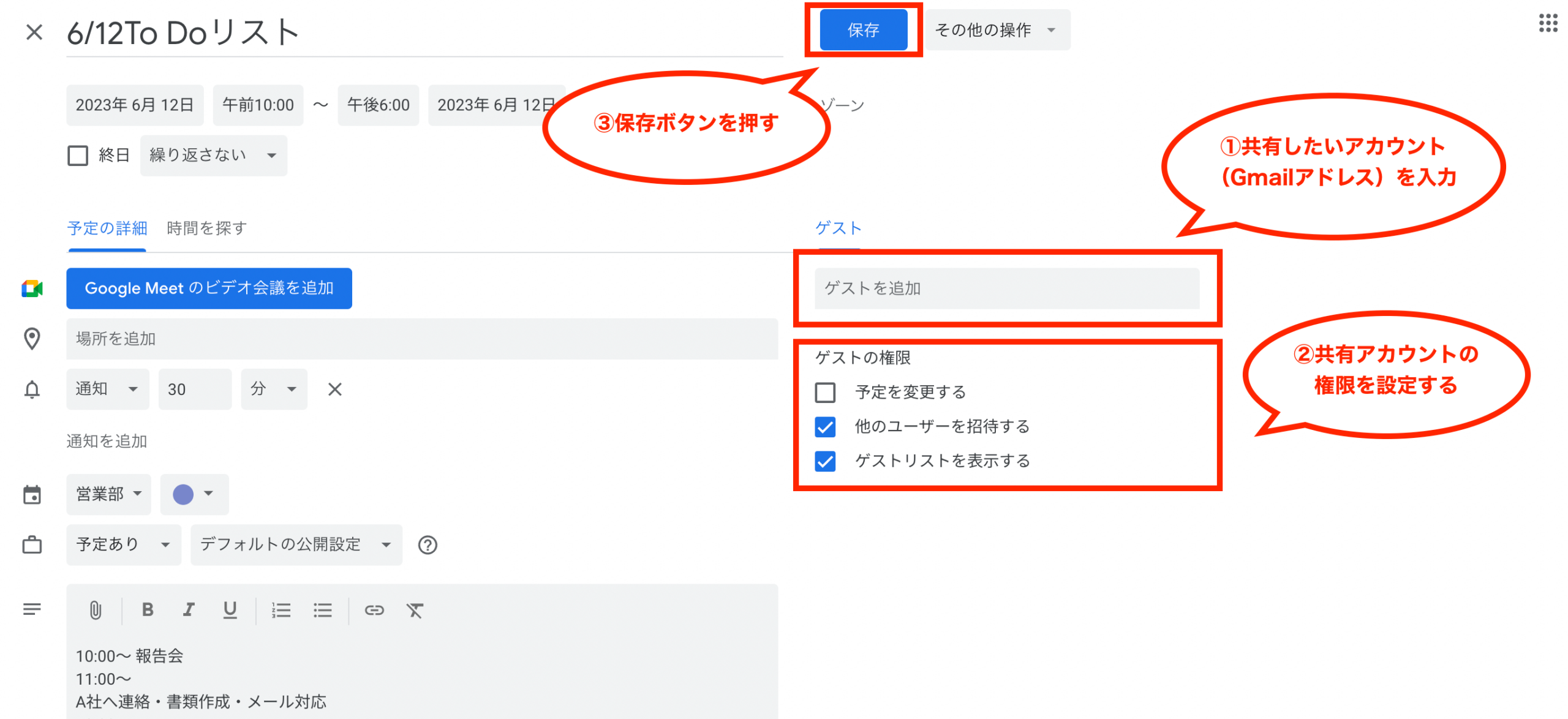Uncheck 他のユーザーを招待する permission

click(x=825, y=427)
